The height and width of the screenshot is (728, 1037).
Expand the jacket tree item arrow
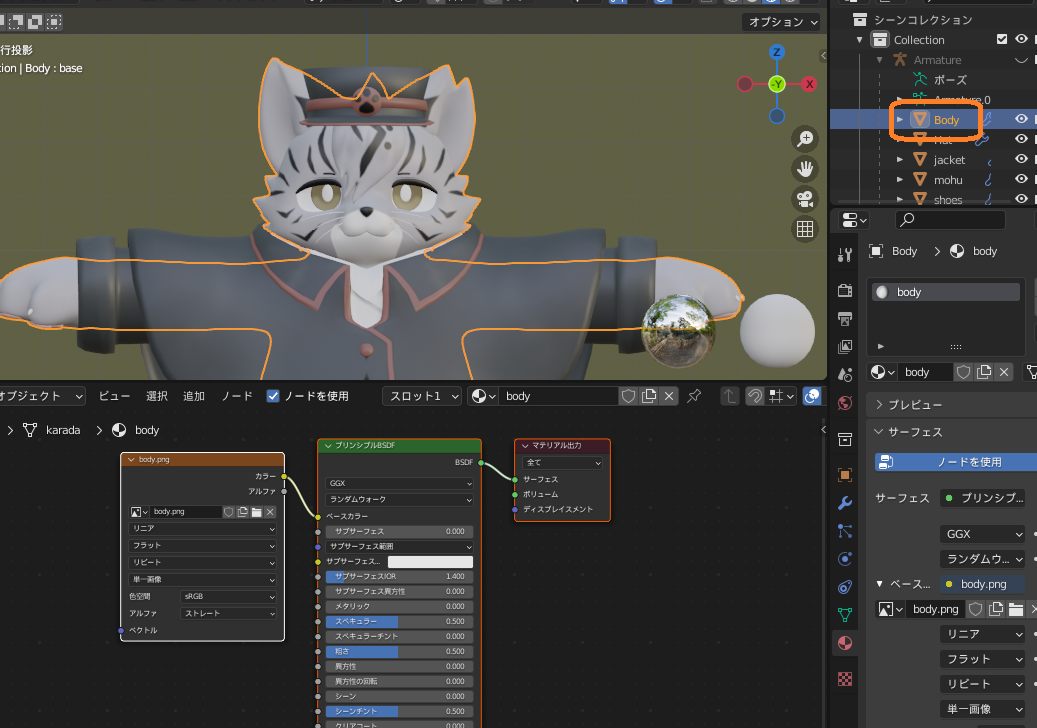[x=899, y=159]
